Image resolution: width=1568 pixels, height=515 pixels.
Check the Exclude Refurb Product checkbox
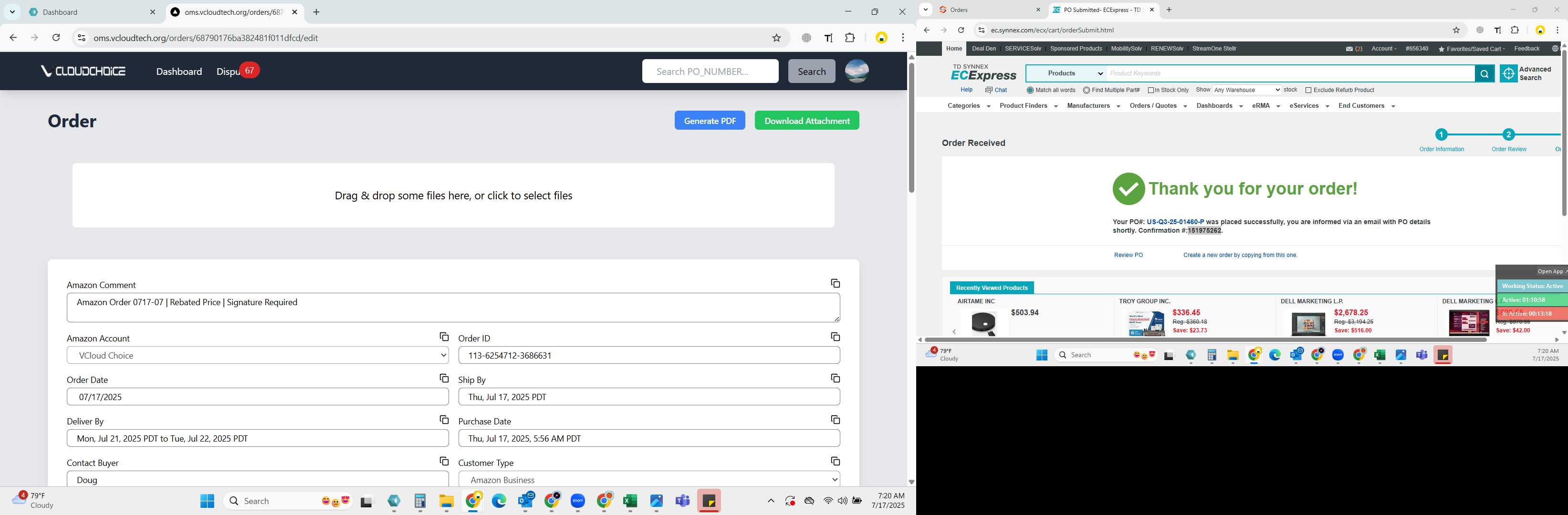pos(1308,90)
